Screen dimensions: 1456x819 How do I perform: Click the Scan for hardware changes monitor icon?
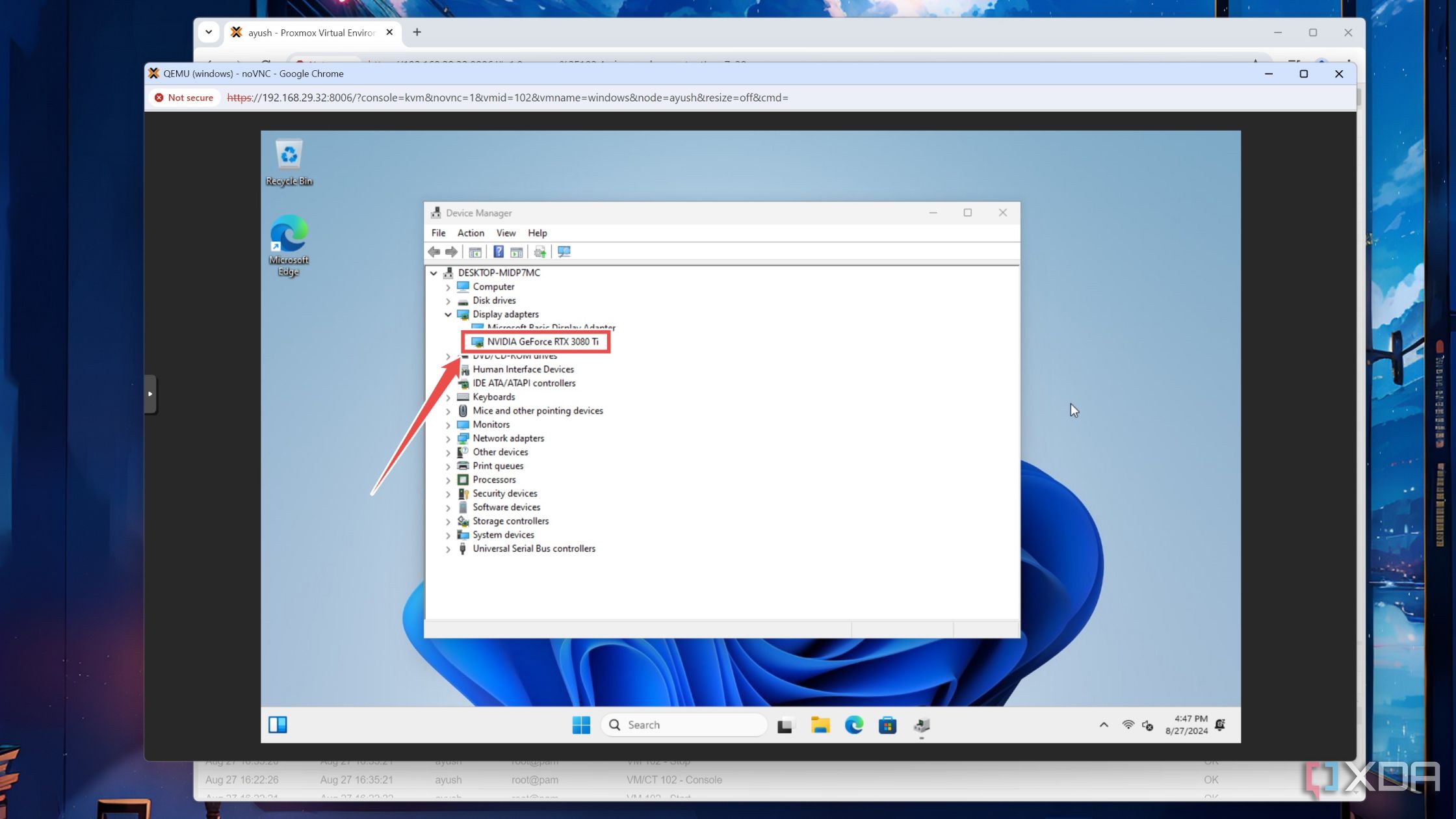[564, 252]
